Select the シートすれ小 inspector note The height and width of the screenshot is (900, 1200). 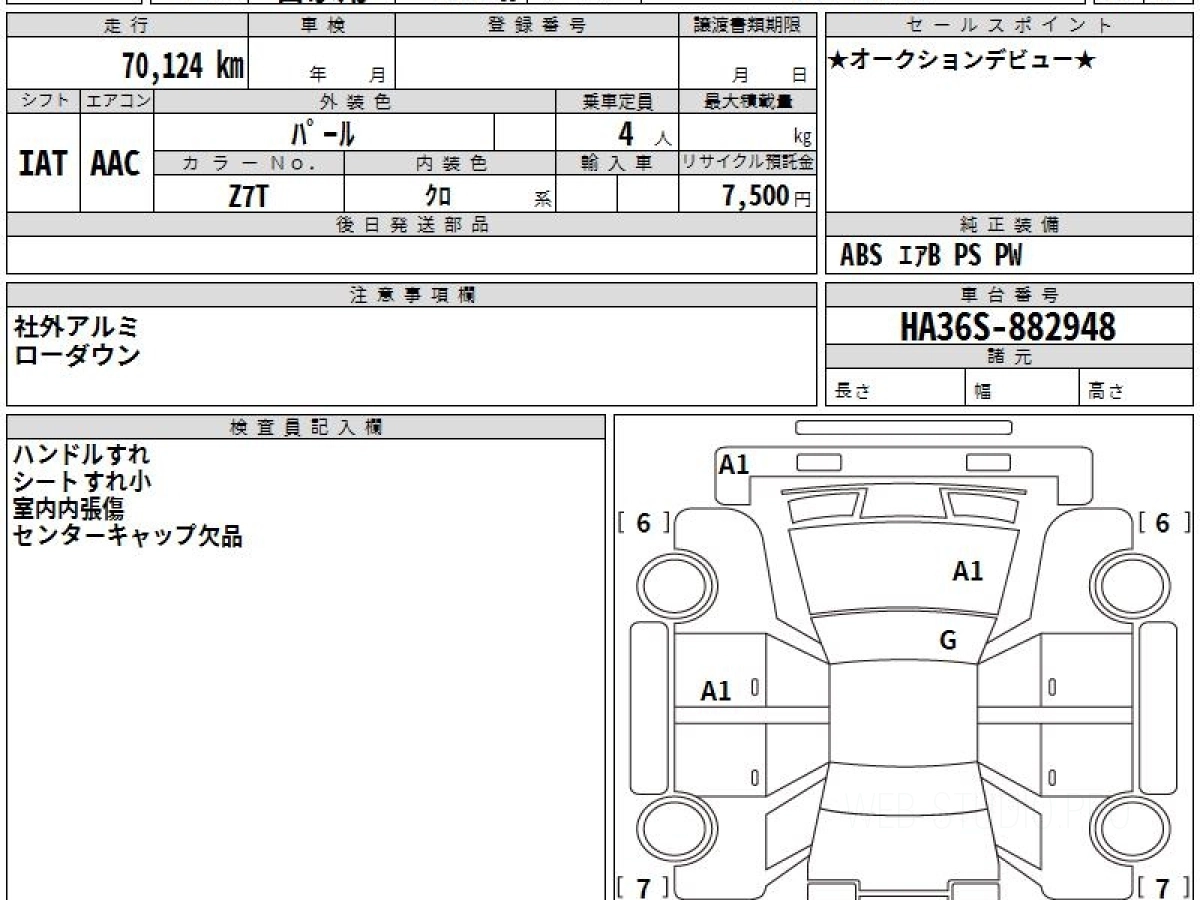coord(82,482)
